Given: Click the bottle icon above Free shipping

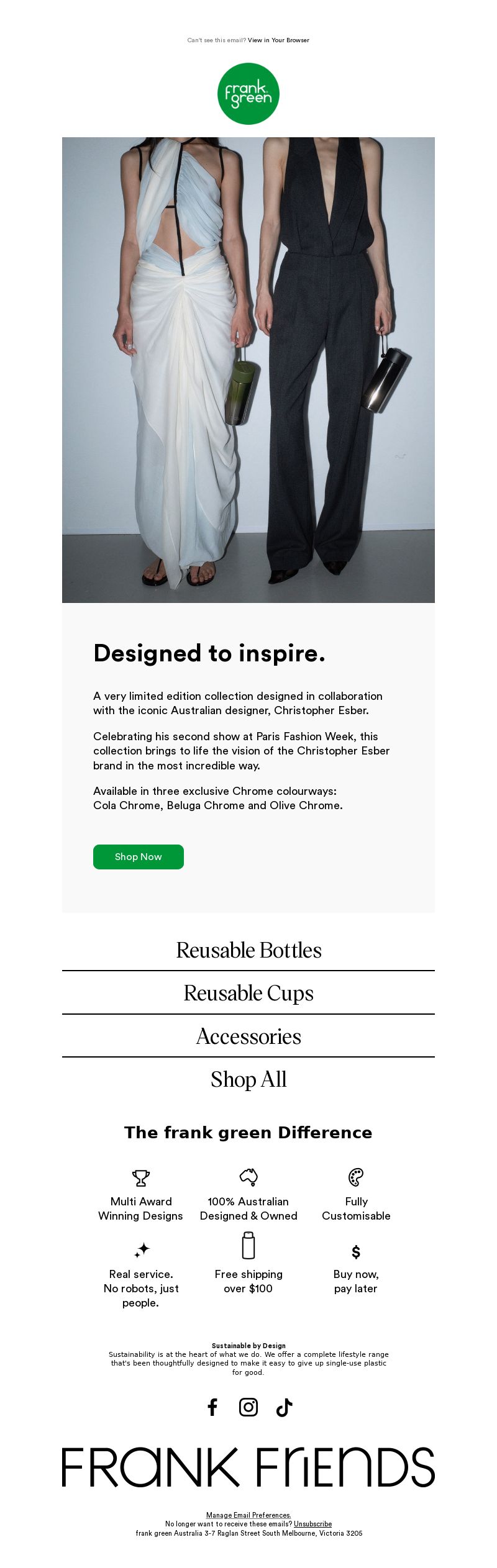Looking at the screenshot, I should pos(248,1245).
